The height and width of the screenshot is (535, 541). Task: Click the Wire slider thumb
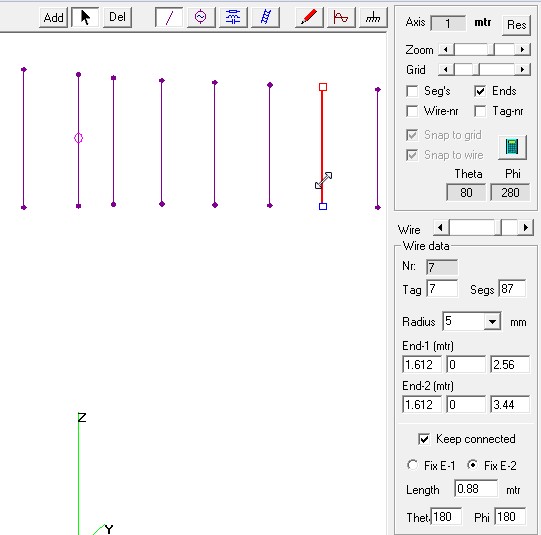[x=498, y=228]
